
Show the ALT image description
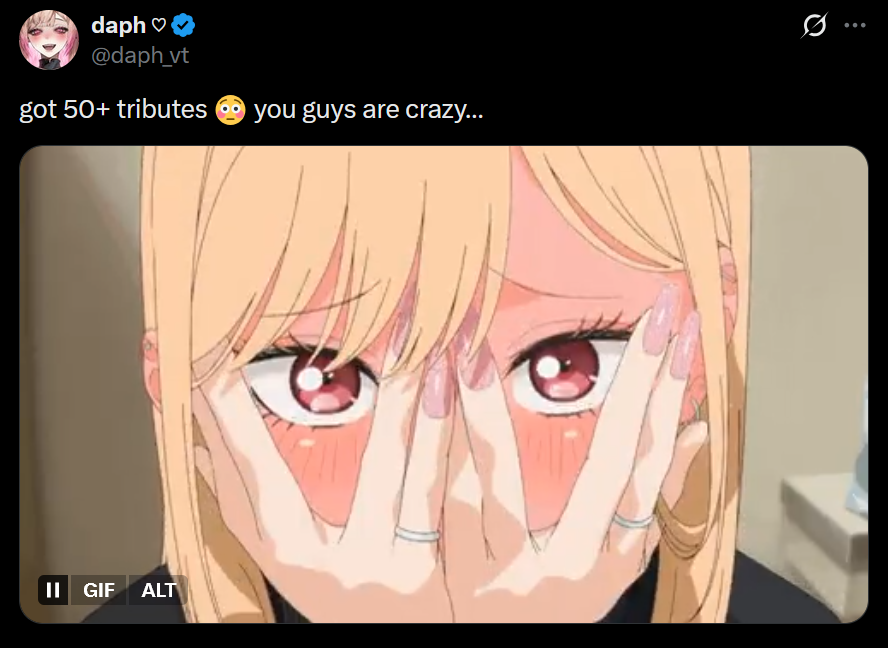pyautogui.click(x=158, y=590)
